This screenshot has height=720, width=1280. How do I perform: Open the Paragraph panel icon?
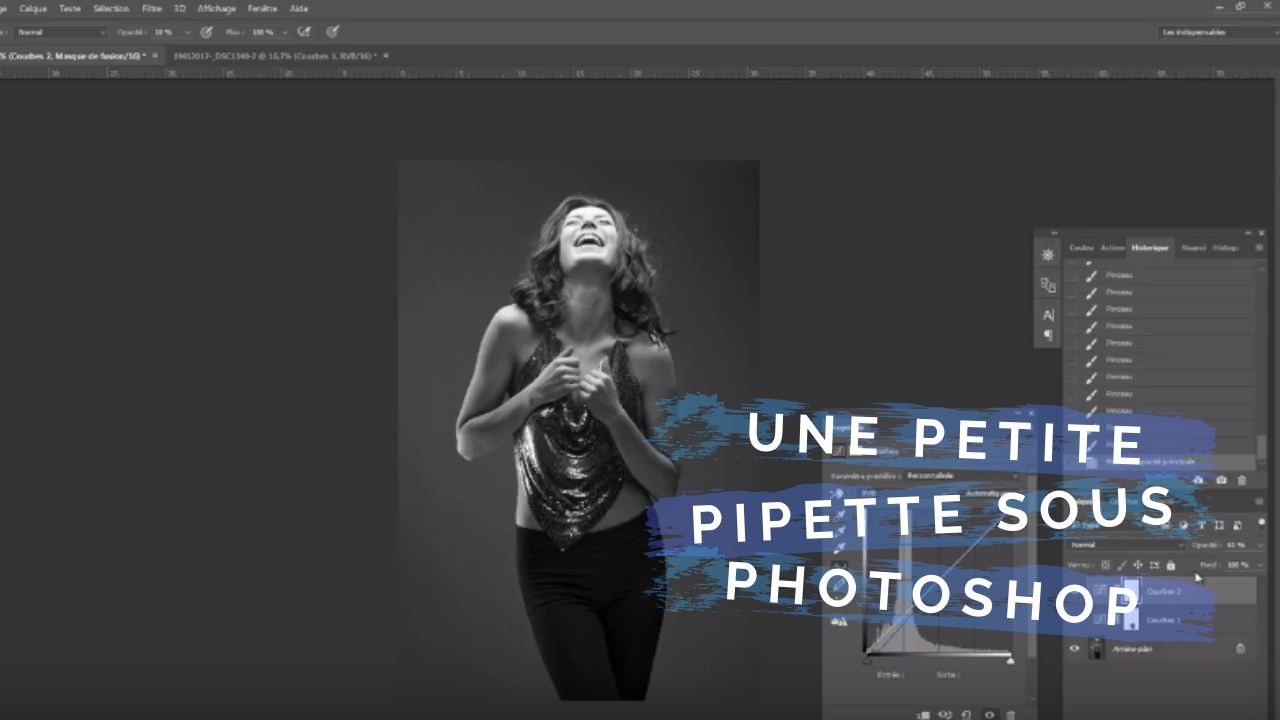tap(1048, 335)
